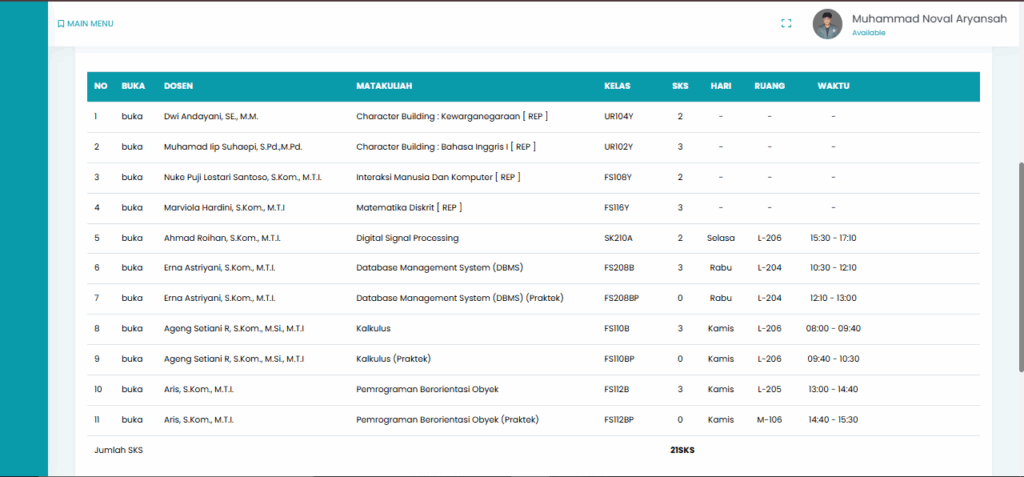The image size is (1024, 477).
Task: Open the MAIN MENU text link
Action: (90, 24)
